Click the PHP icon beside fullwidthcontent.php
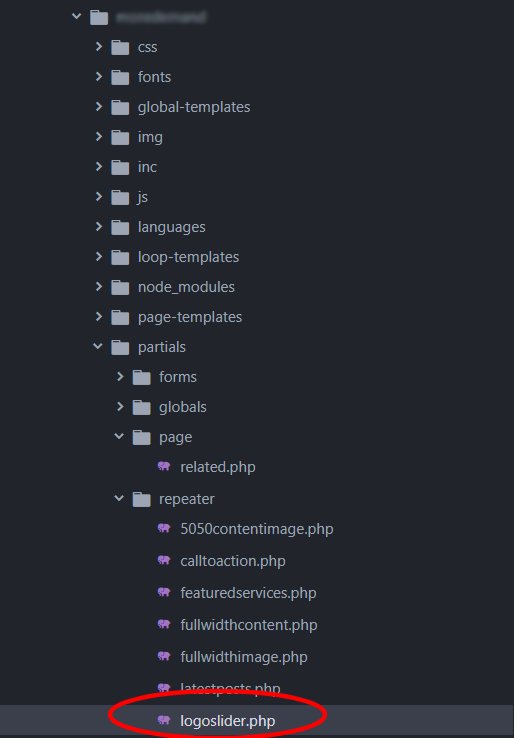514x738 pixels. [164, 624]
